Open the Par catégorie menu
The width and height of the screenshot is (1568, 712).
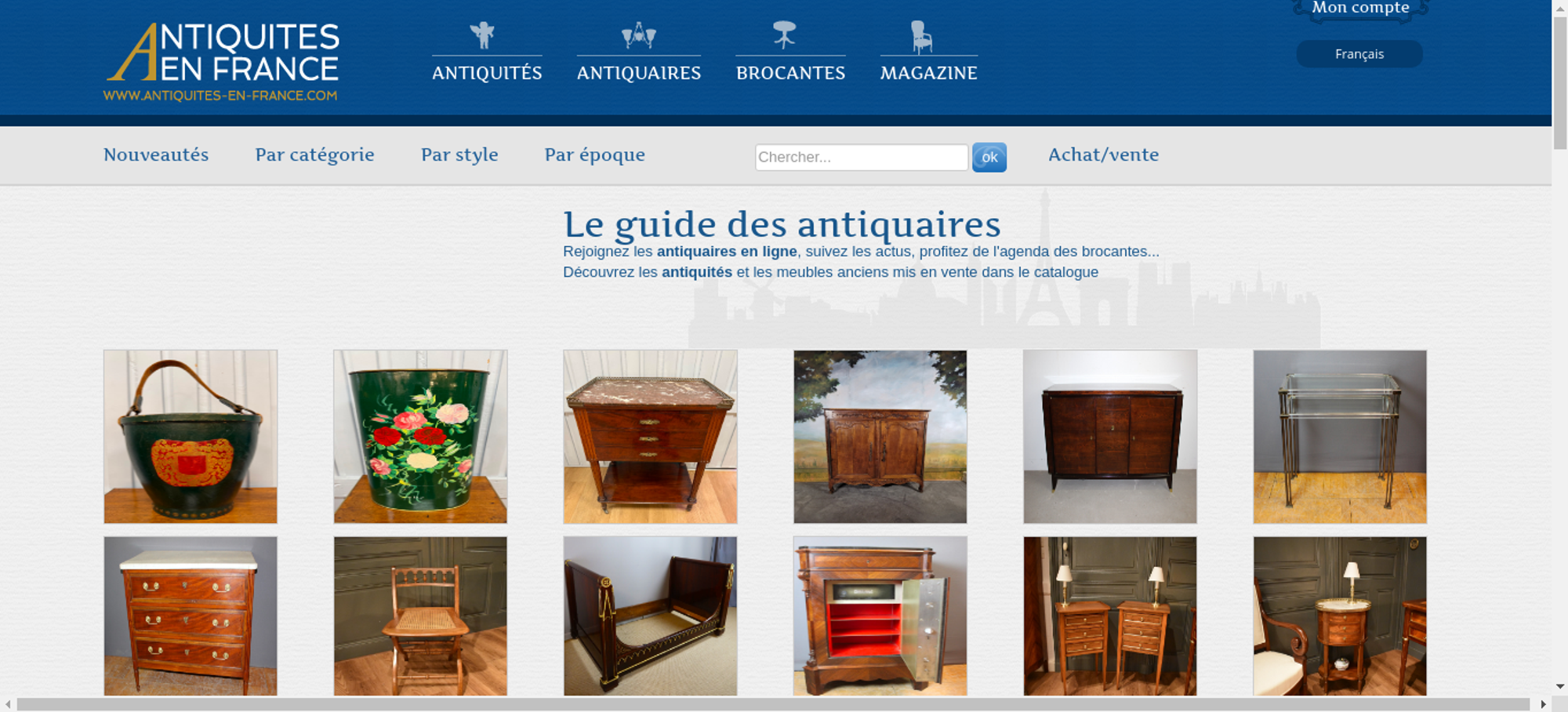tap(314, 155)
